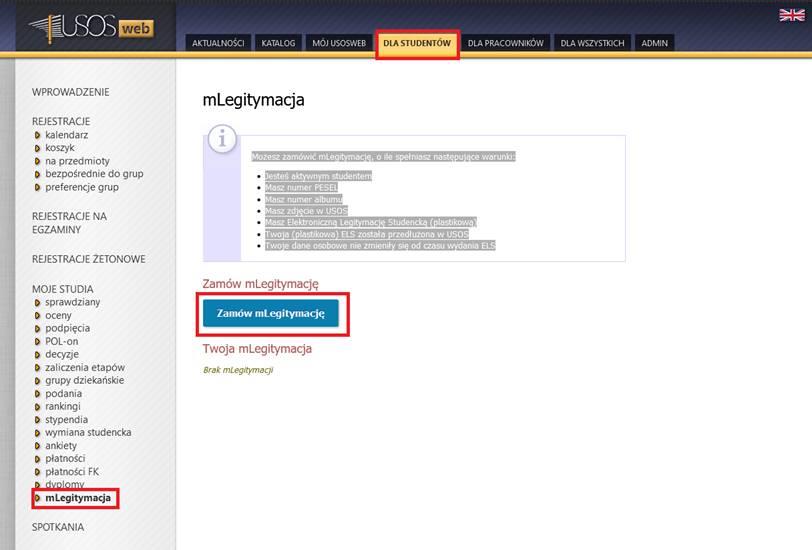This screenshot has width=812, height=550.
Task: Open the koszyk sidebar link
Action: point(60,148)
